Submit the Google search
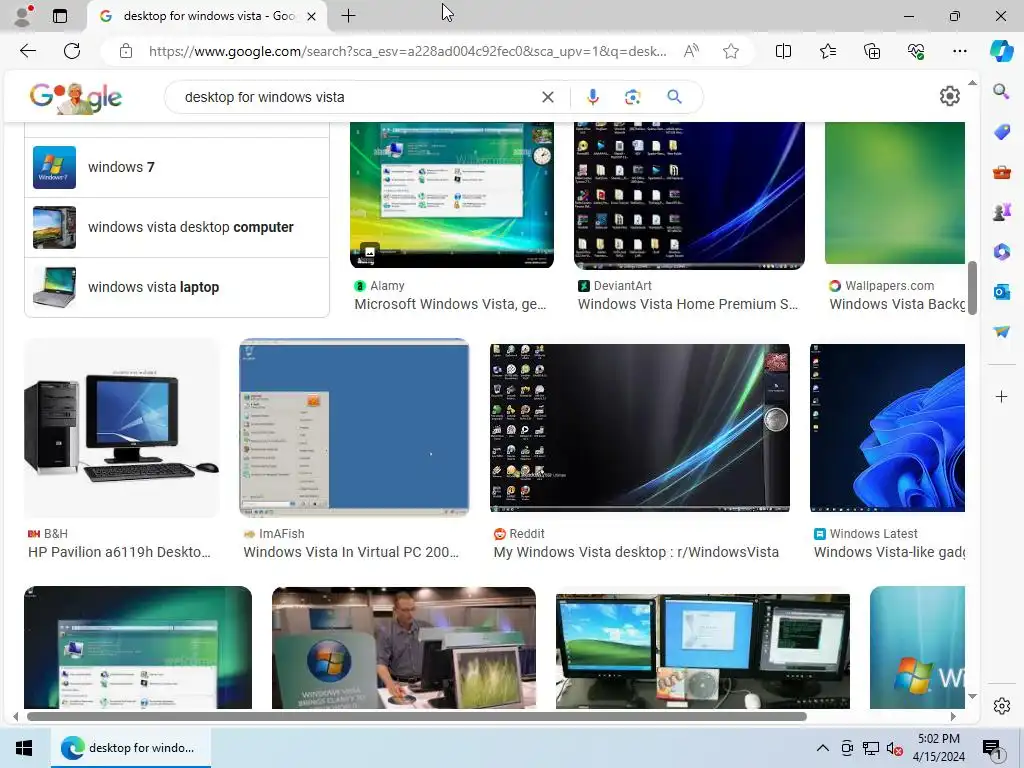The width and height of the screenshot is (1024, 768). (x=675, y=97)
